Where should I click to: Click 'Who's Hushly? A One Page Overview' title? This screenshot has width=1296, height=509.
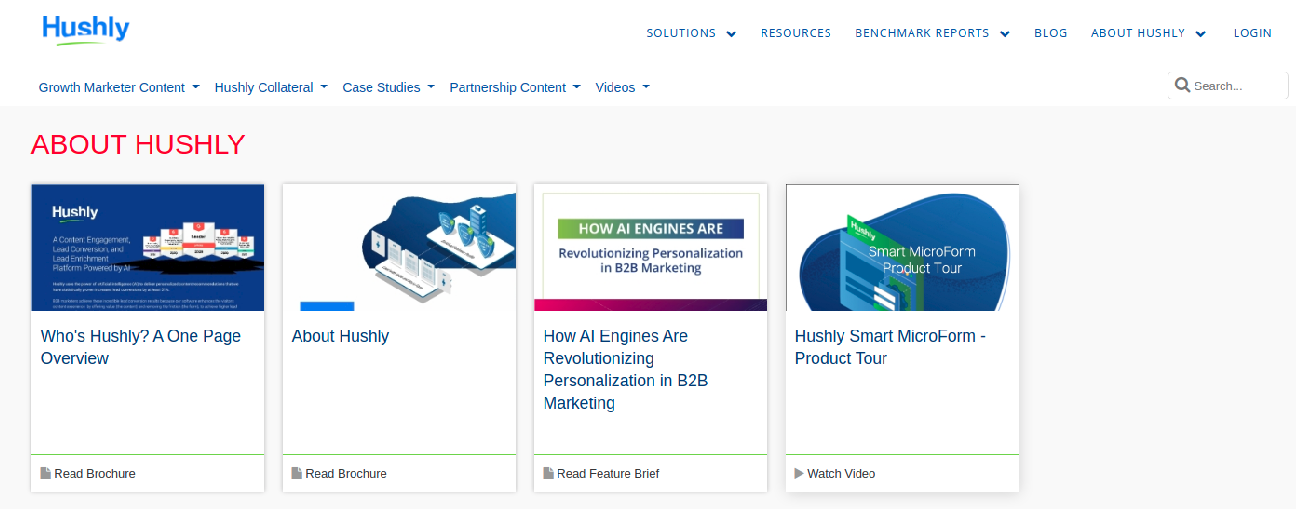point(141,347)
